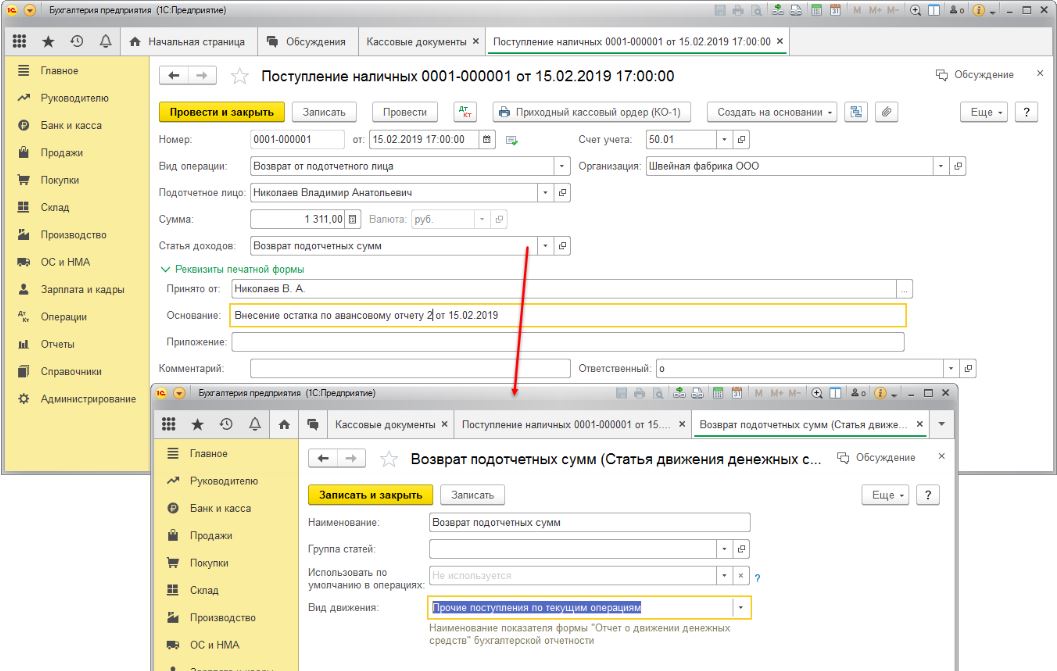Open Еще menu in back window
The width and height of the screenshot is (1057, 671).
(x=984, y=112)
